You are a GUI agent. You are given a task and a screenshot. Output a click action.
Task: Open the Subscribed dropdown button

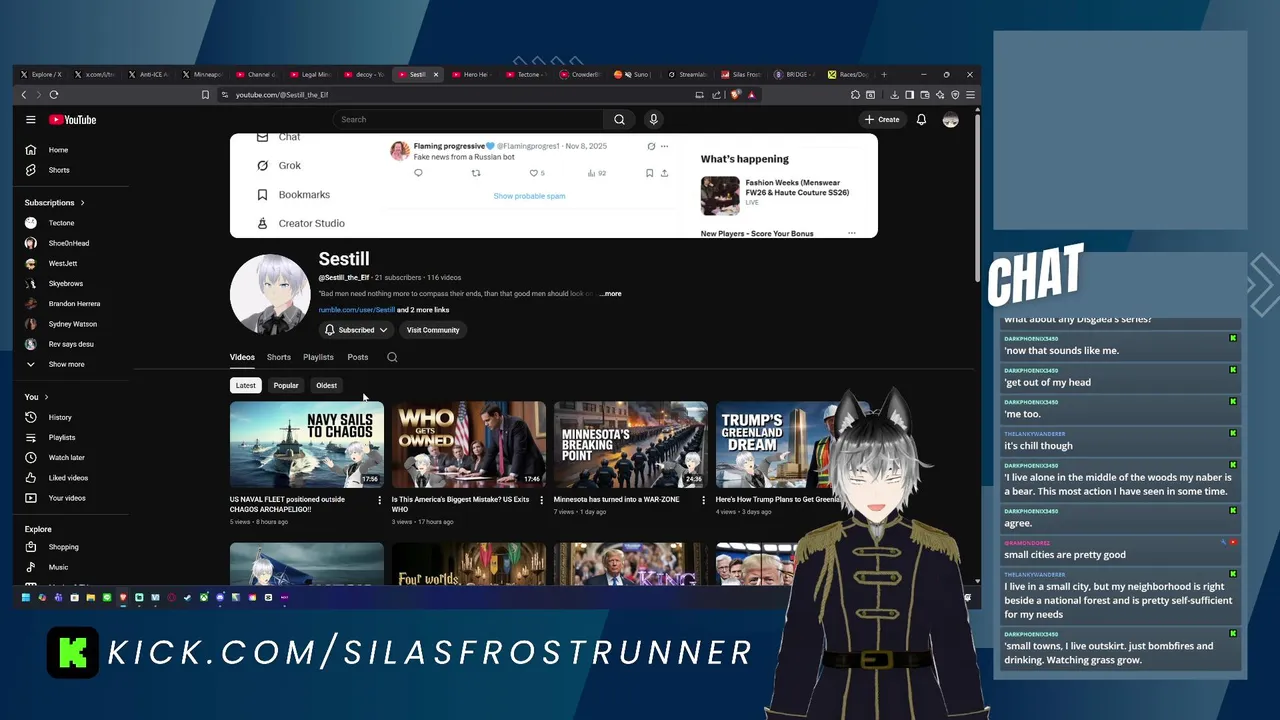click(x=356, y=330)
